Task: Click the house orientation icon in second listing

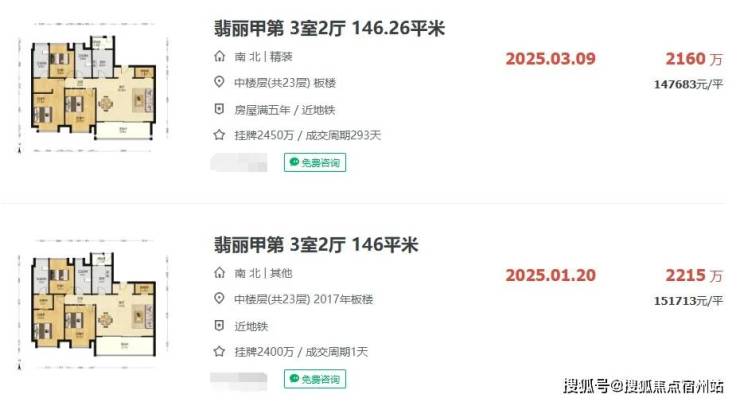Action: 219,273
